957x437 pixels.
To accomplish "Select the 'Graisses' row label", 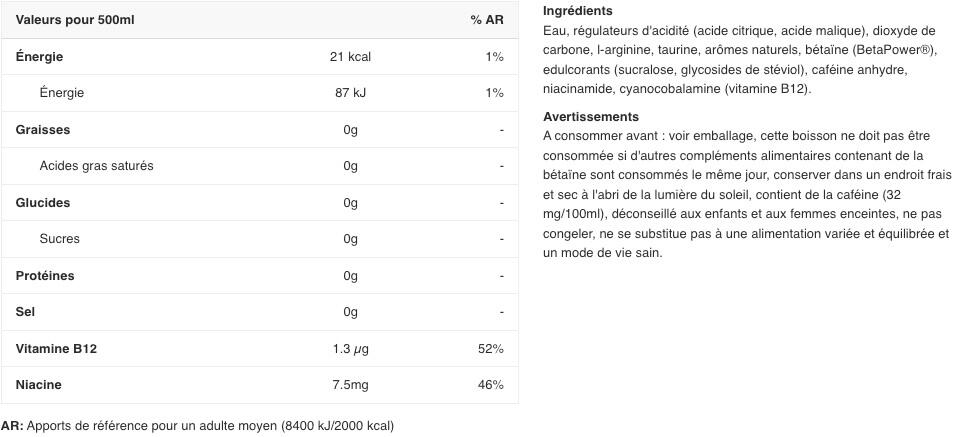I will [43, 130].
